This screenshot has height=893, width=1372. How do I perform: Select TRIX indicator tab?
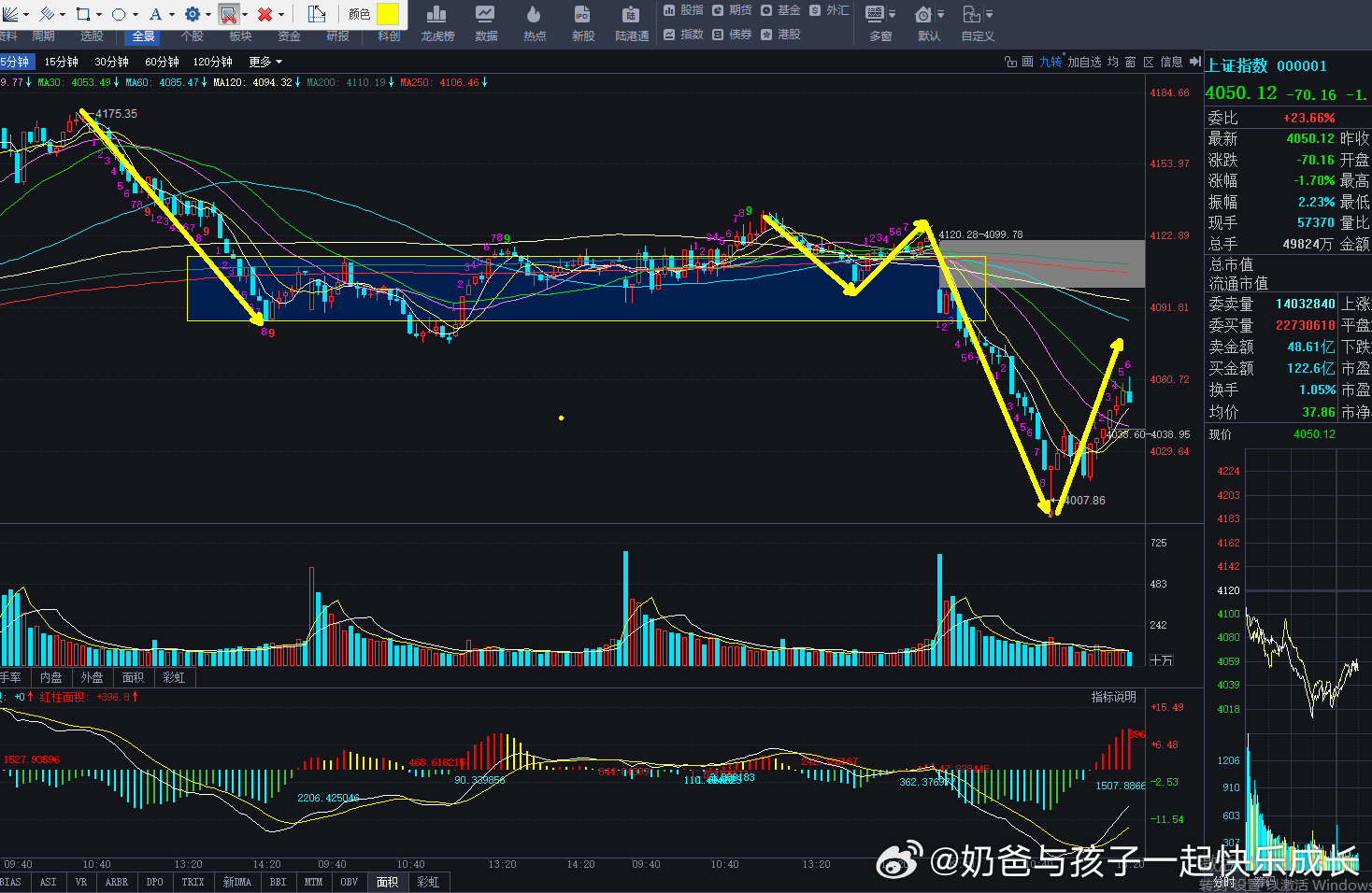[x=193, y=882]
